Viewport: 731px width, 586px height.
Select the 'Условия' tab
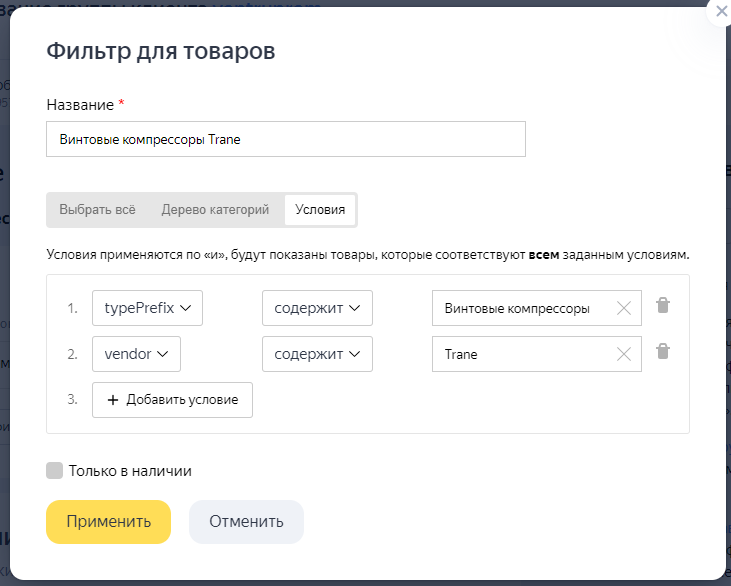click(x=320, y=210)
